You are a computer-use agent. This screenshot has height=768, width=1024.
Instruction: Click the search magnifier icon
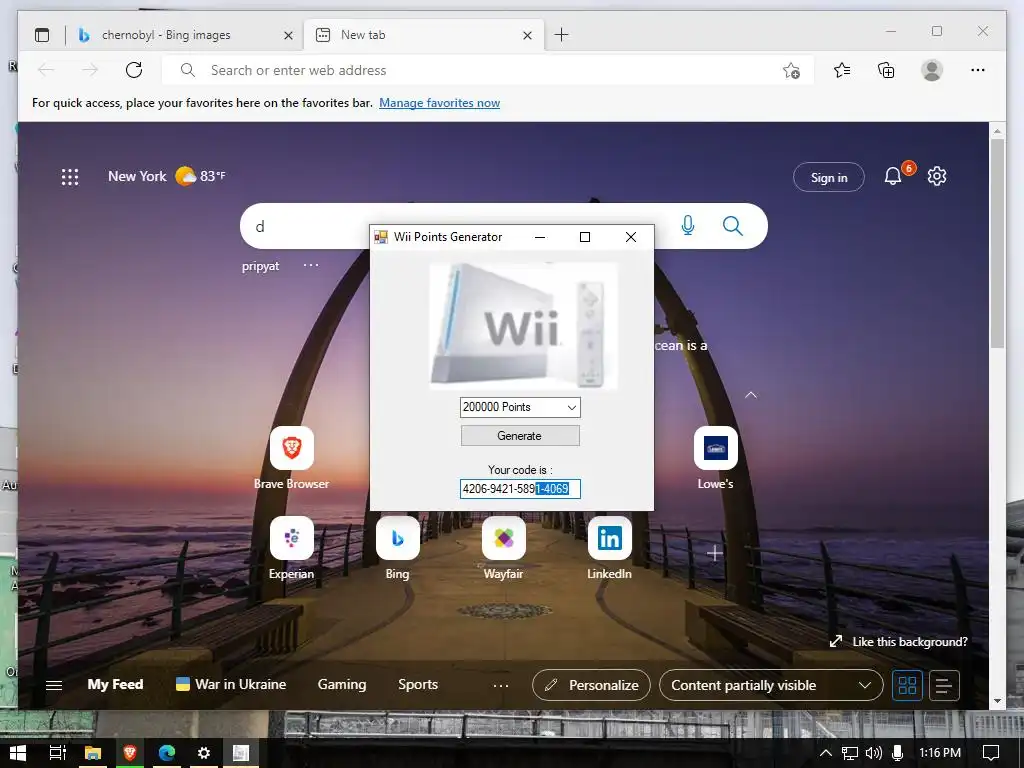point(733,226)
